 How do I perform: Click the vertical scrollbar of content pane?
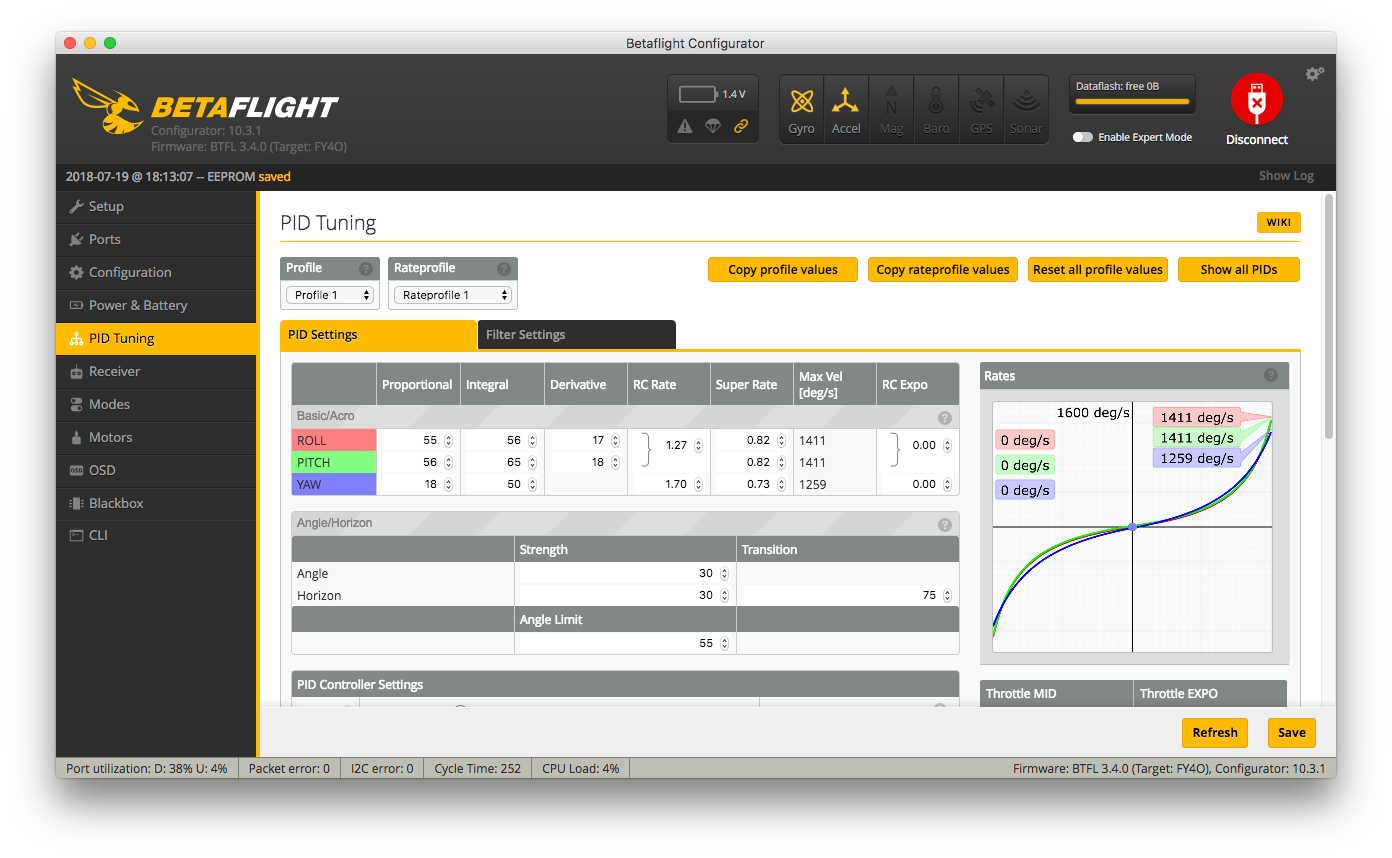[x=1328, y=316]
